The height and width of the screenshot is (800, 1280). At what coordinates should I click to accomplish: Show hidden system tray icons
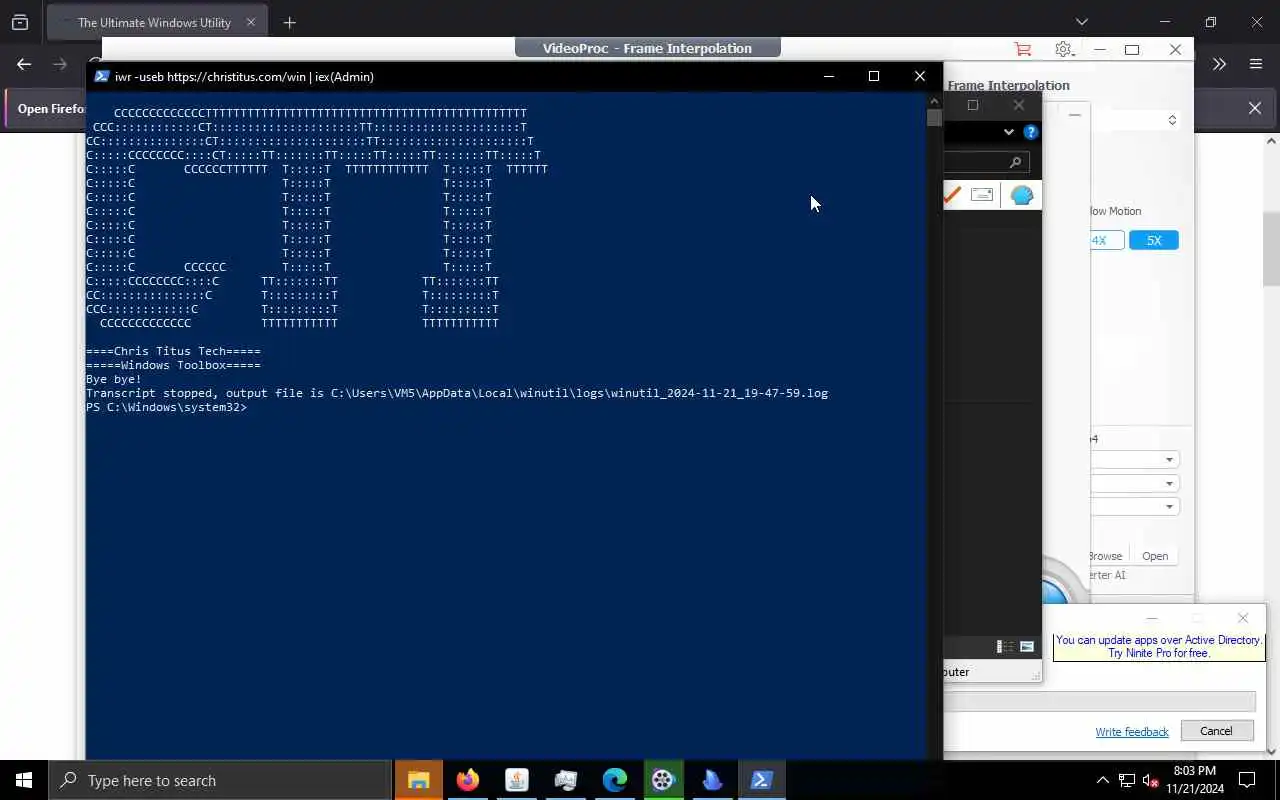coord(1103,780)
